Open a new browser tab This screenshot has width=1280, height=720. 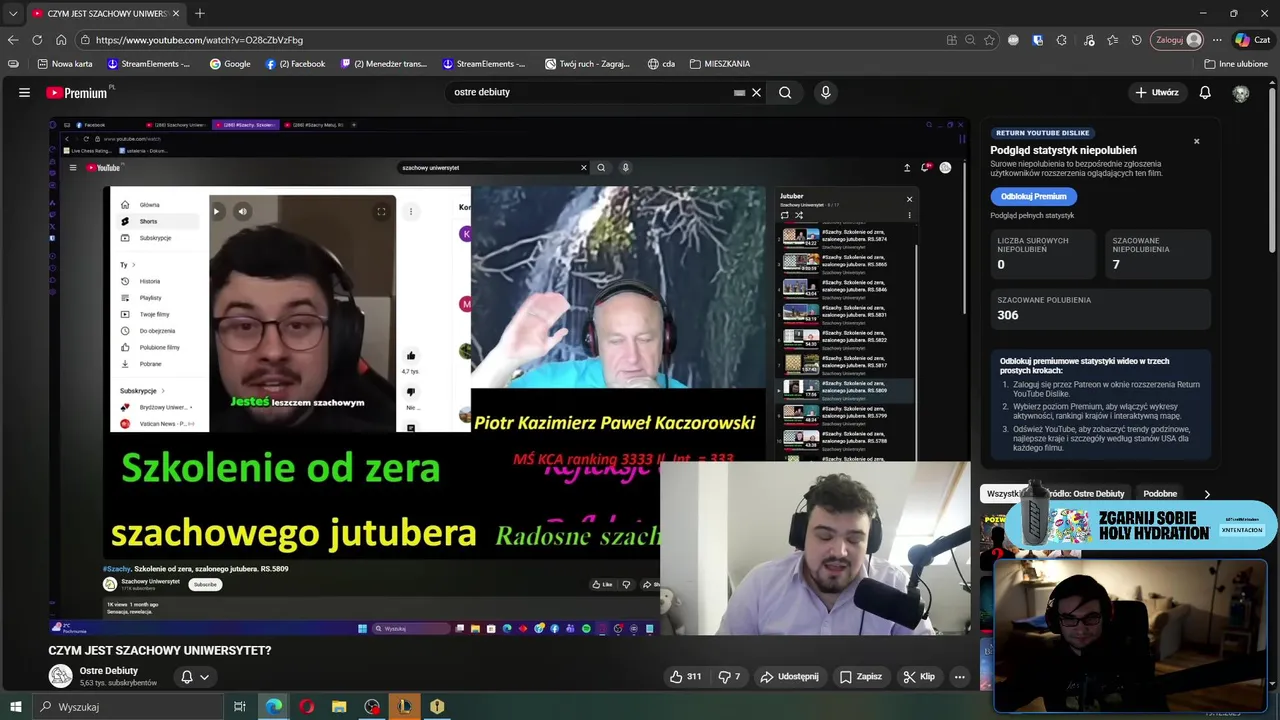click(x=200, y=13)
